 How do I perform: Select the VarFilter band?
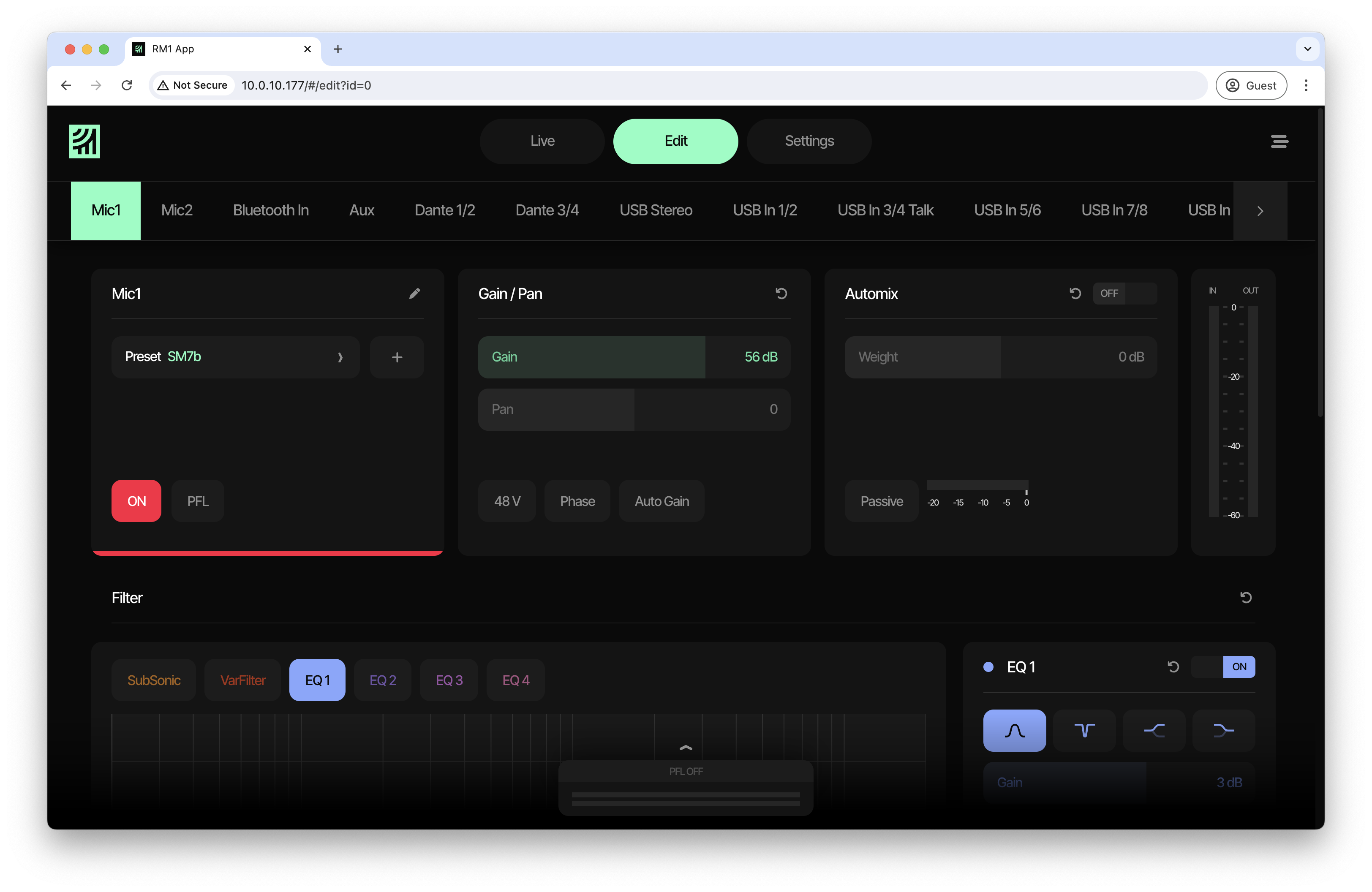(243, 680)
